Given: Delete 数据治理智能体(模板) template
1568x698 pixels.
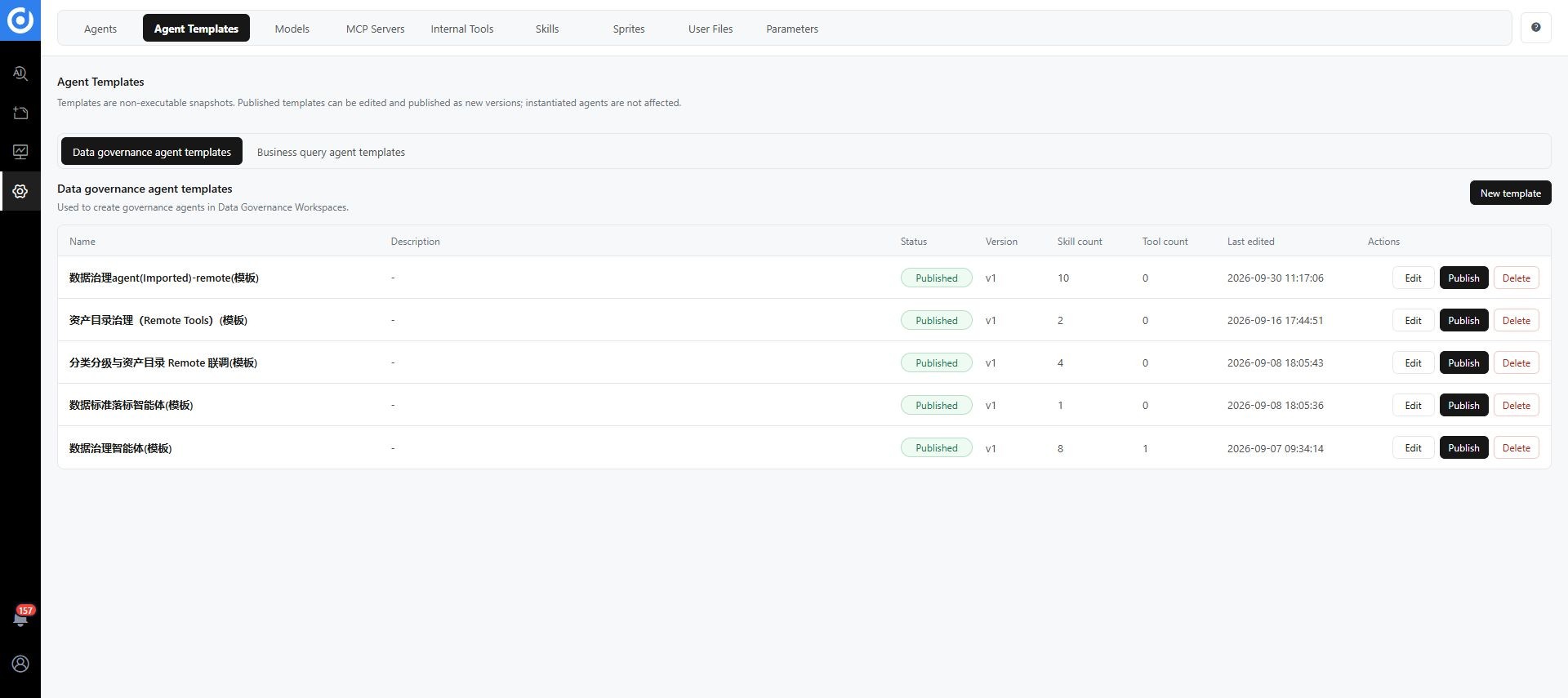Looking at the screenshot, I should (1516, 447).
